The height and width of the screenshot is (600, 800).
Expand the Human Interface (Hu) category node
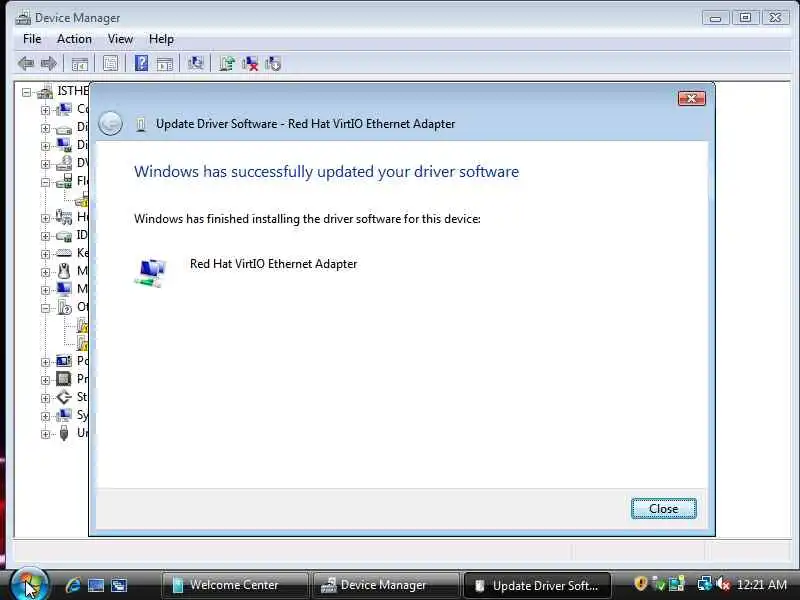(45, 218)
